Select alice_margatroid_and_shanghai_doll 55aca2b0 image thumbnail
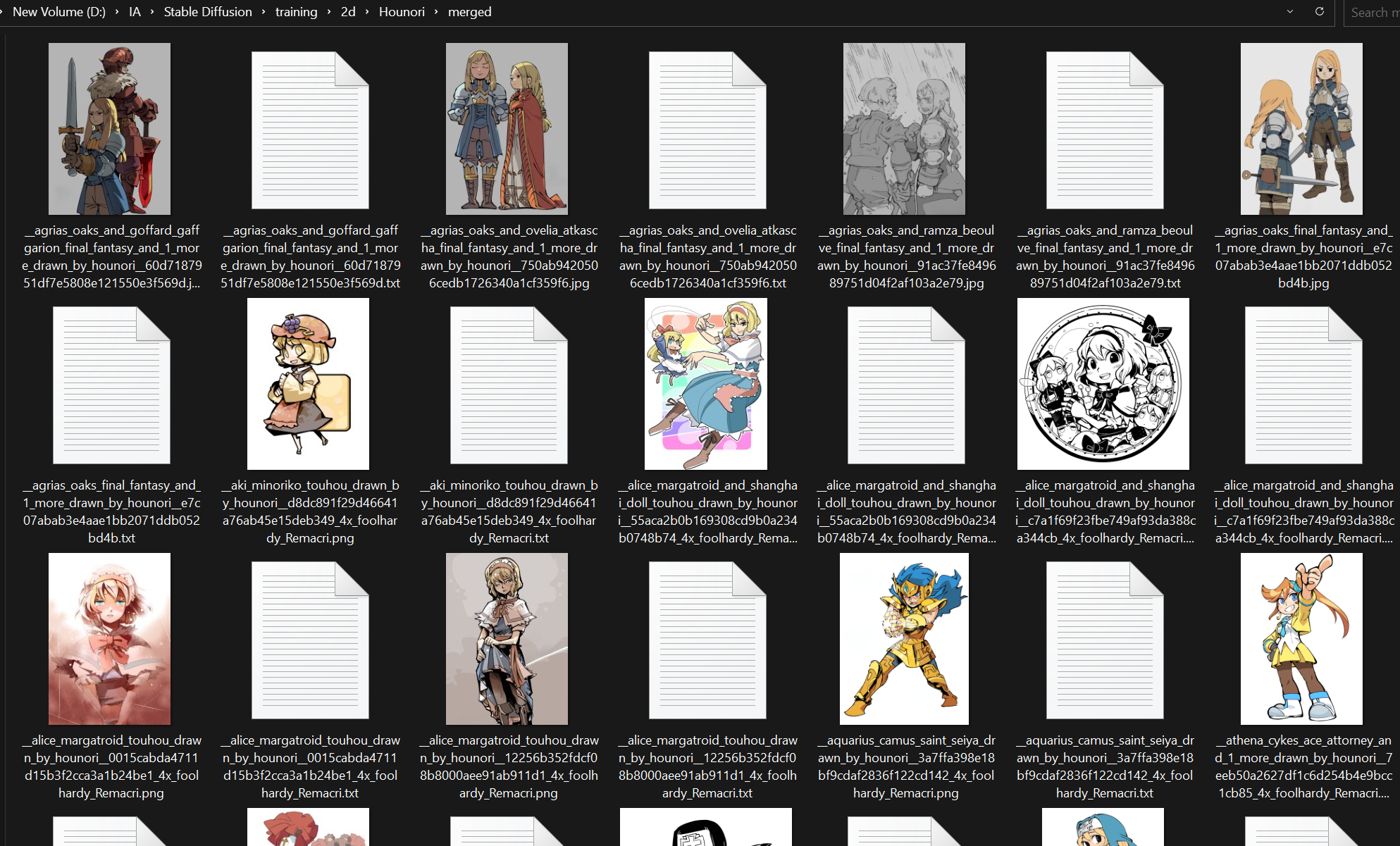1400x846 pixels. (706, 384)
